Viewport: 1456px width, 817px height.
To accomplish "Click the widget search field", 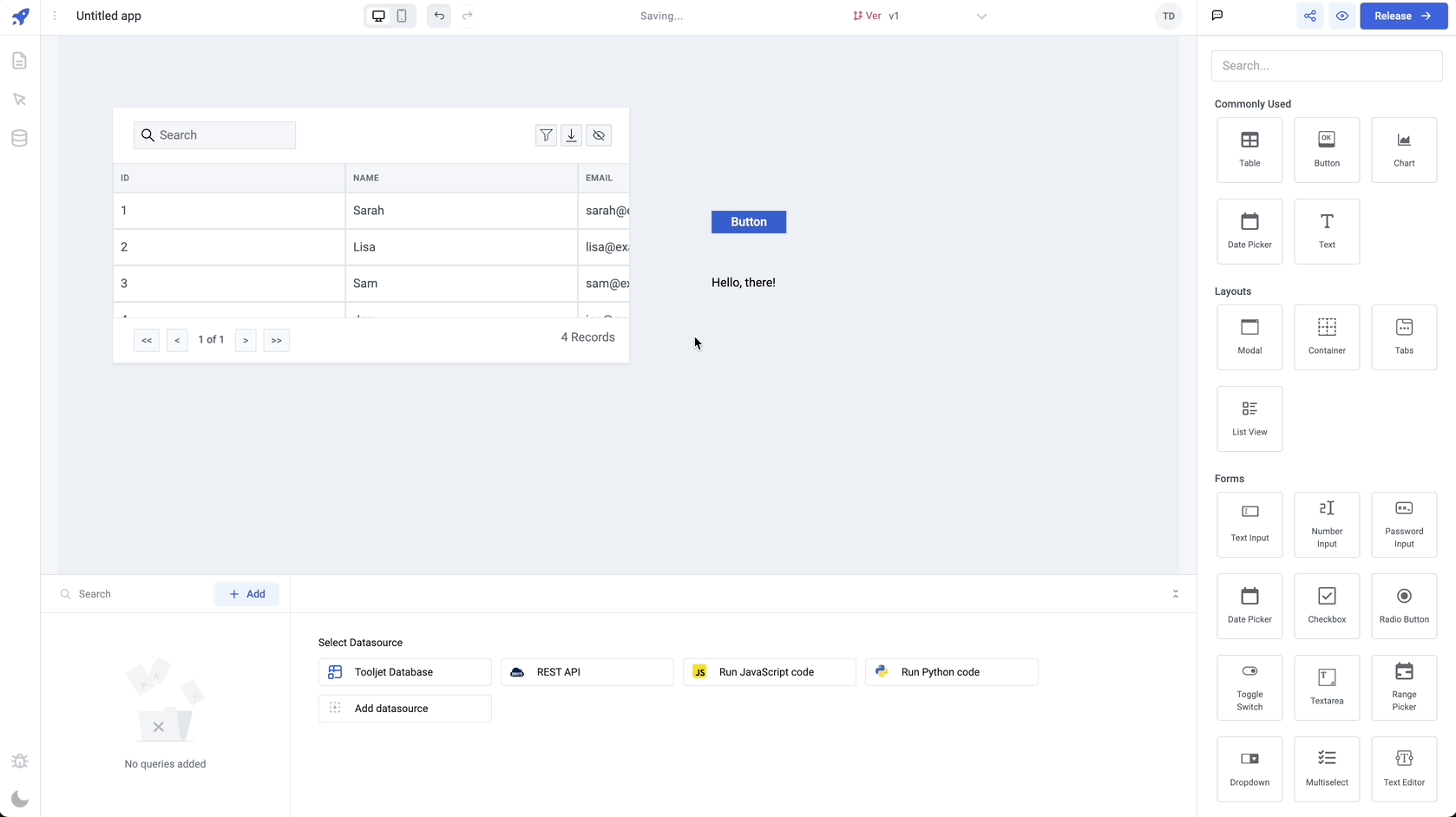I will click(1326, 66).
